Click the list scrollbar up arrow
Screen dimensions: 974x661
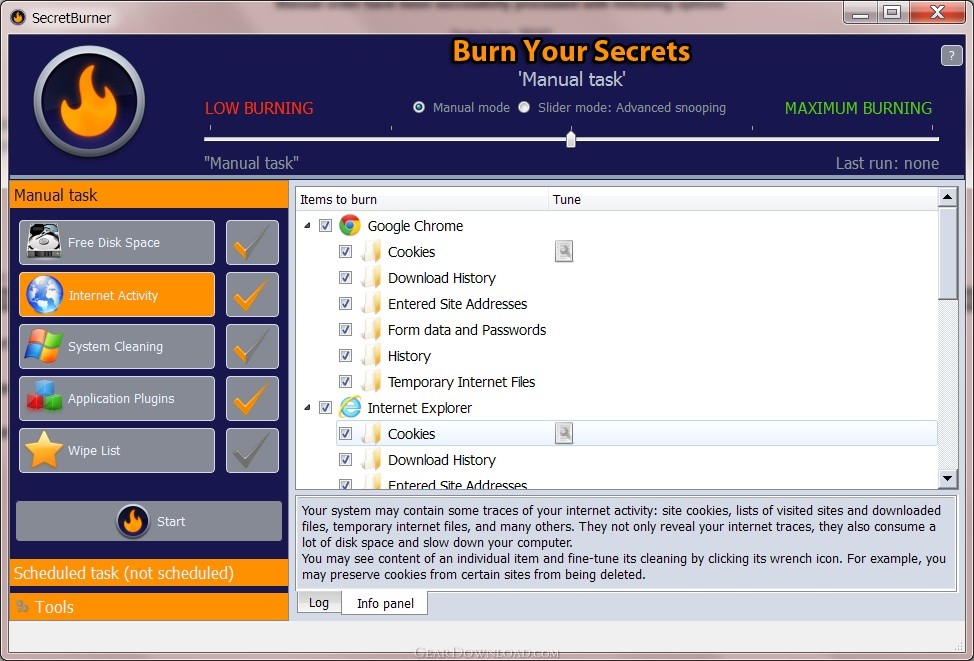947,198
